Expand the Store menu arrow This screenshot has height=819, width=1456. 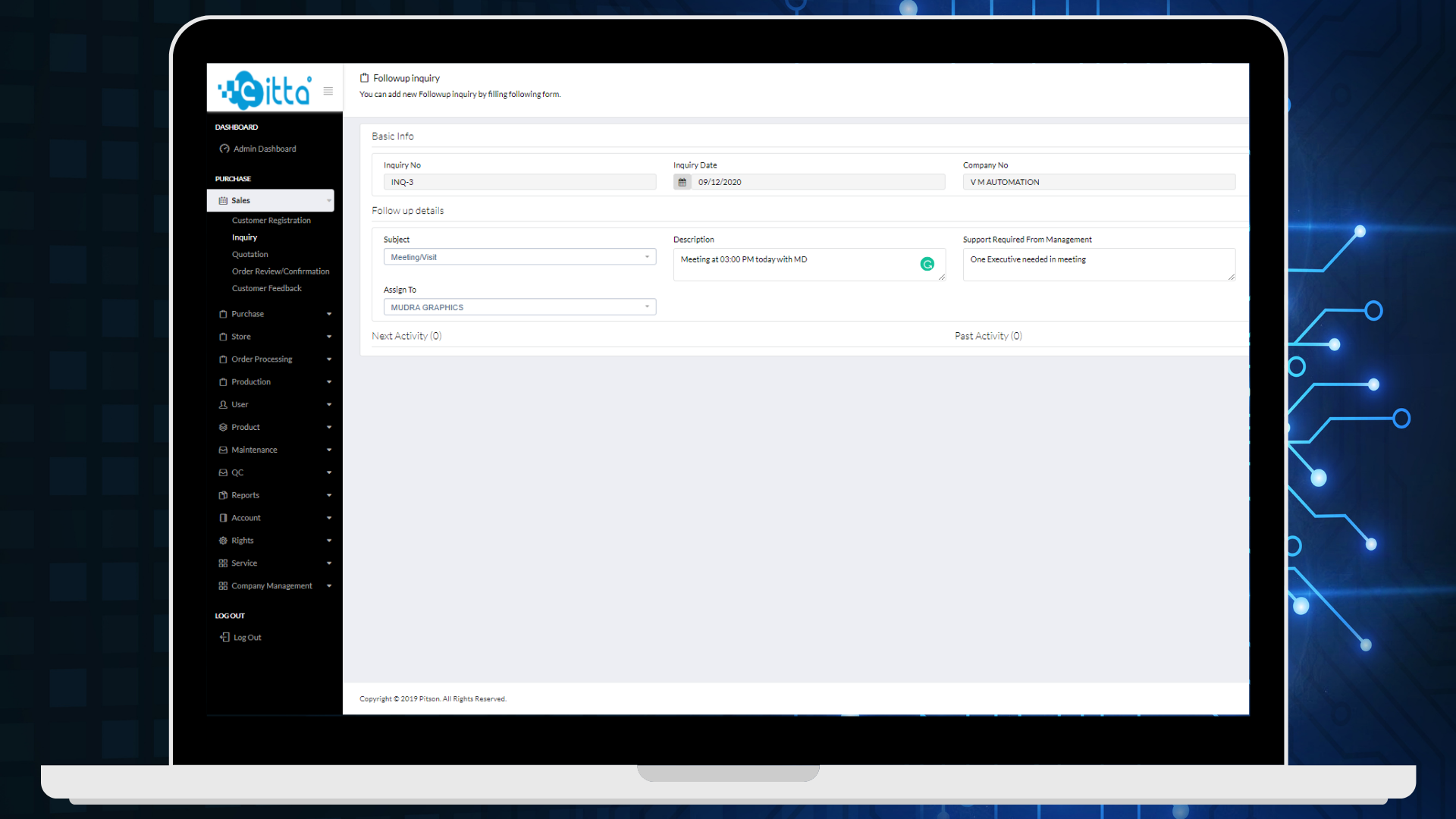[x=329, y=337]
